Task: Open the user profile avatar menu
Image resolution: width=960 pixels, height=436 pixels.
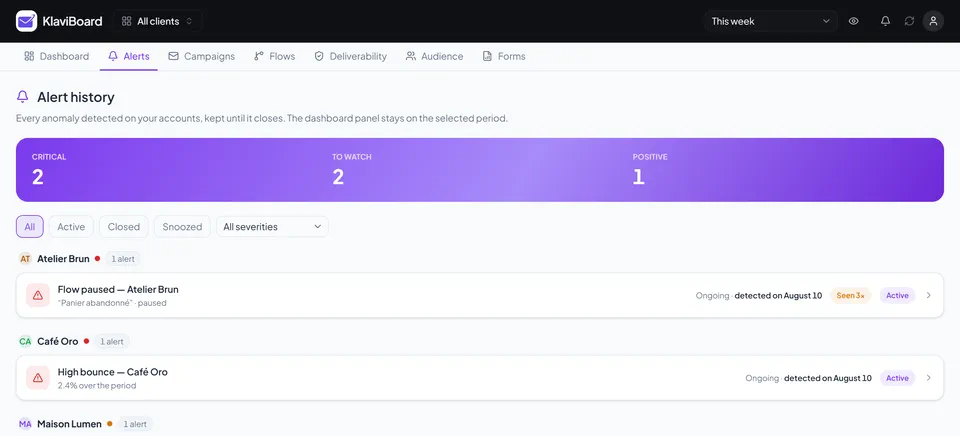Action: click(x=933, y=21)
